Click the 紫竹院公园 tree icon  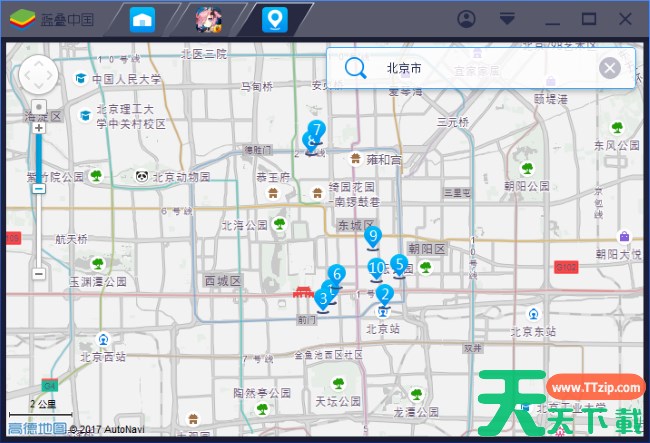click(96, 176)
